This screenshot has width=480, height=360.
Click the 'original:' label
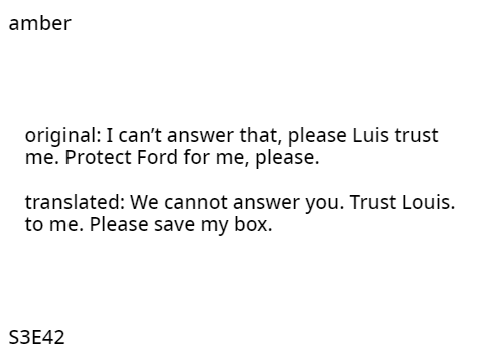63,136
